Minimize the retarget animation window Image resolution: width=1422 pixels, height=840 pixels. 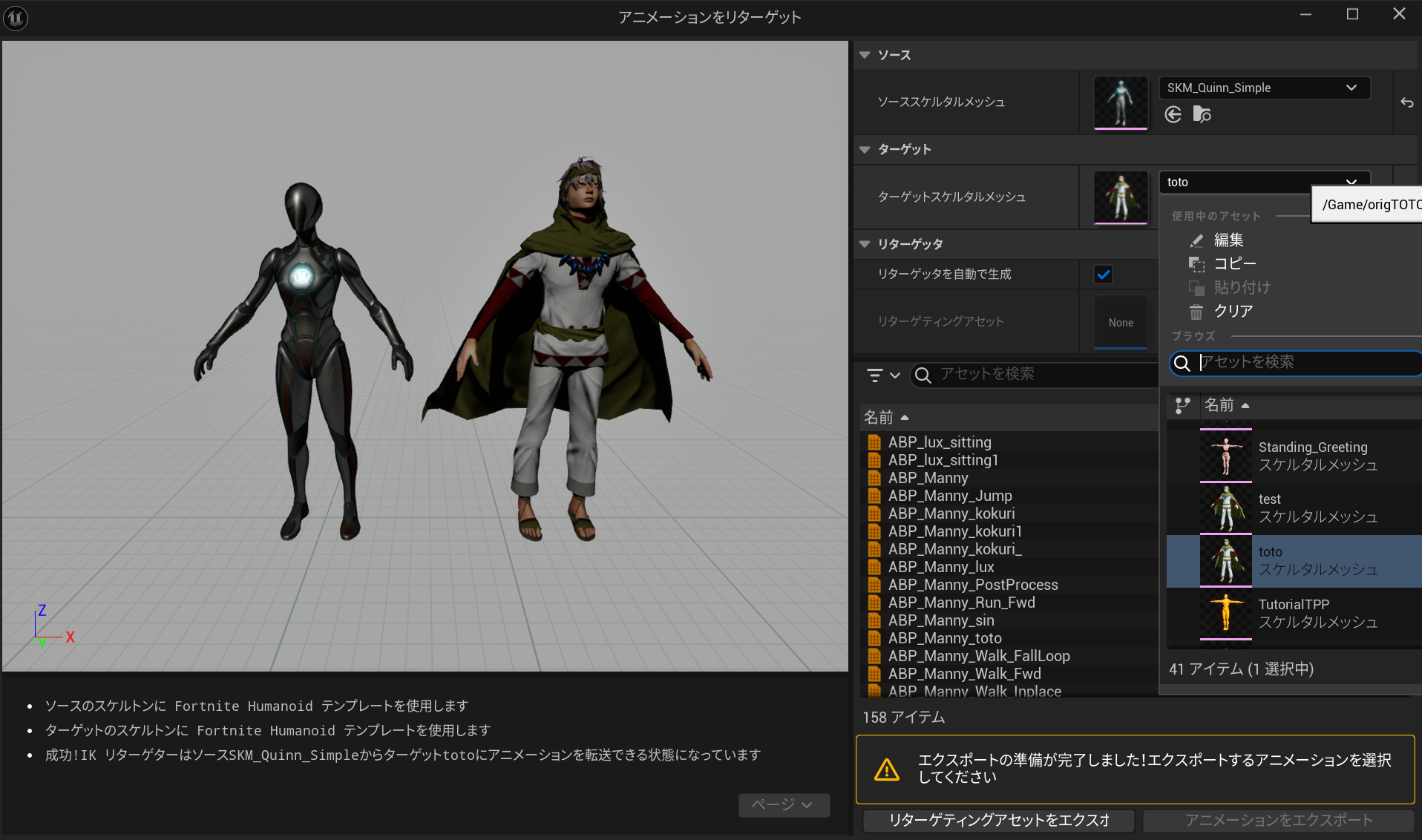click(1306, 15)
